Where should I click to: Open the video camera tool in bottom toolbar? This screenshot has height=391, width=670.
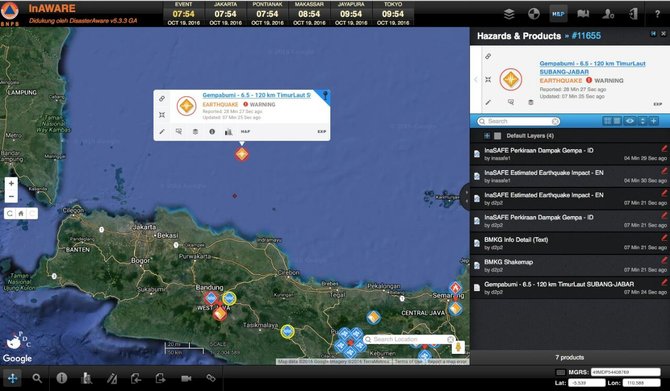186,378
